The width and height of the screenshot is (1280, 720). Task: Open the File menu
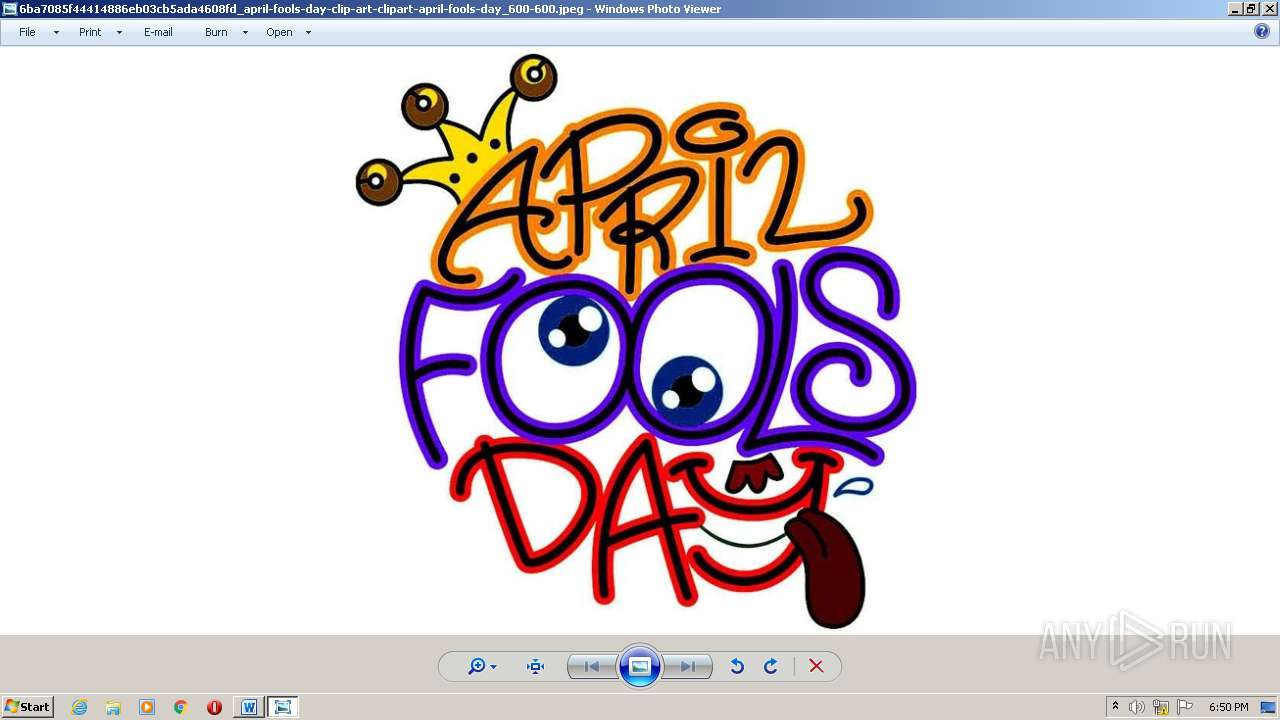(27, 32)
